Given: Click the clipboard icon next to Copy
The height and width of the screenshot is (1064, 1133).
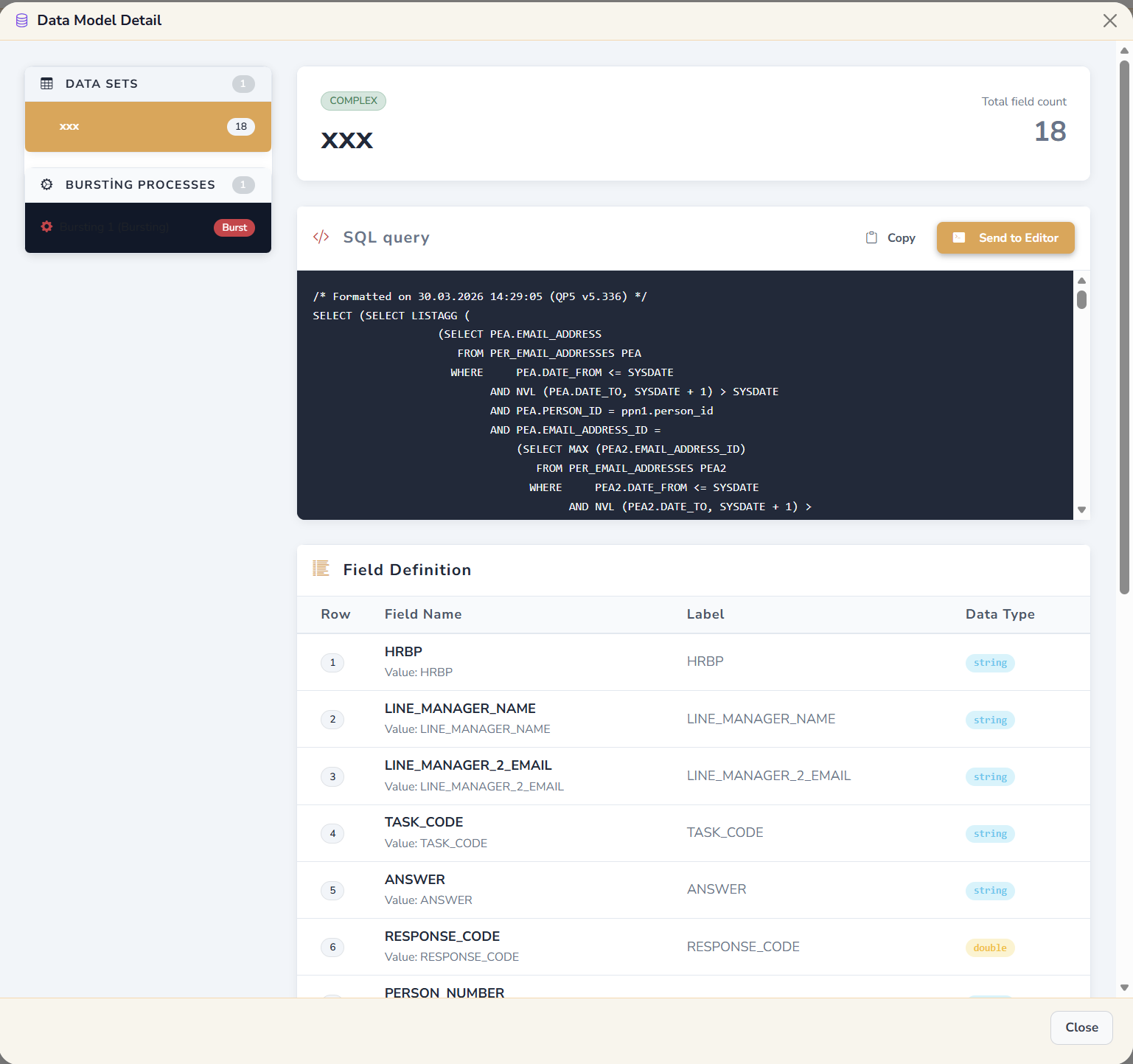Looking at the screenshot, I should pyautogui.click(x=871, y=237).
